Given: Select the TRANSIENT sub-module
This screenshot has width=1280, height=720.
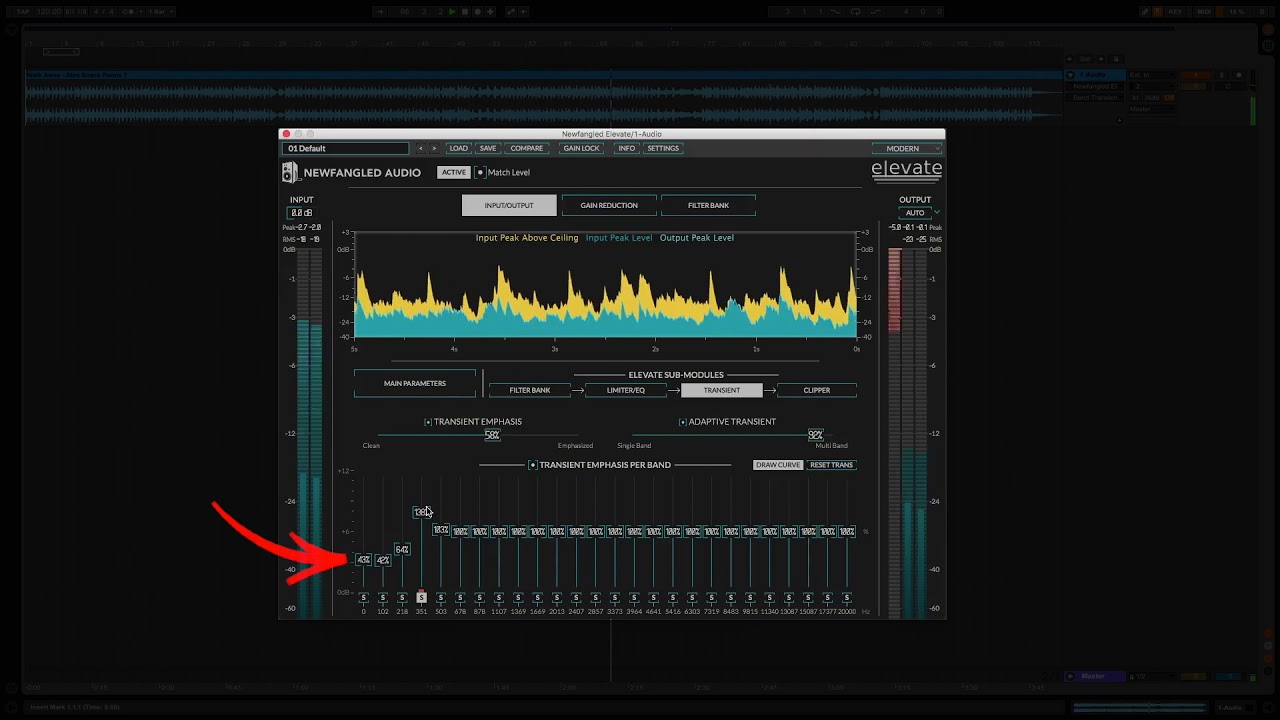Looking at the screenshot, I should pos(721,390).
